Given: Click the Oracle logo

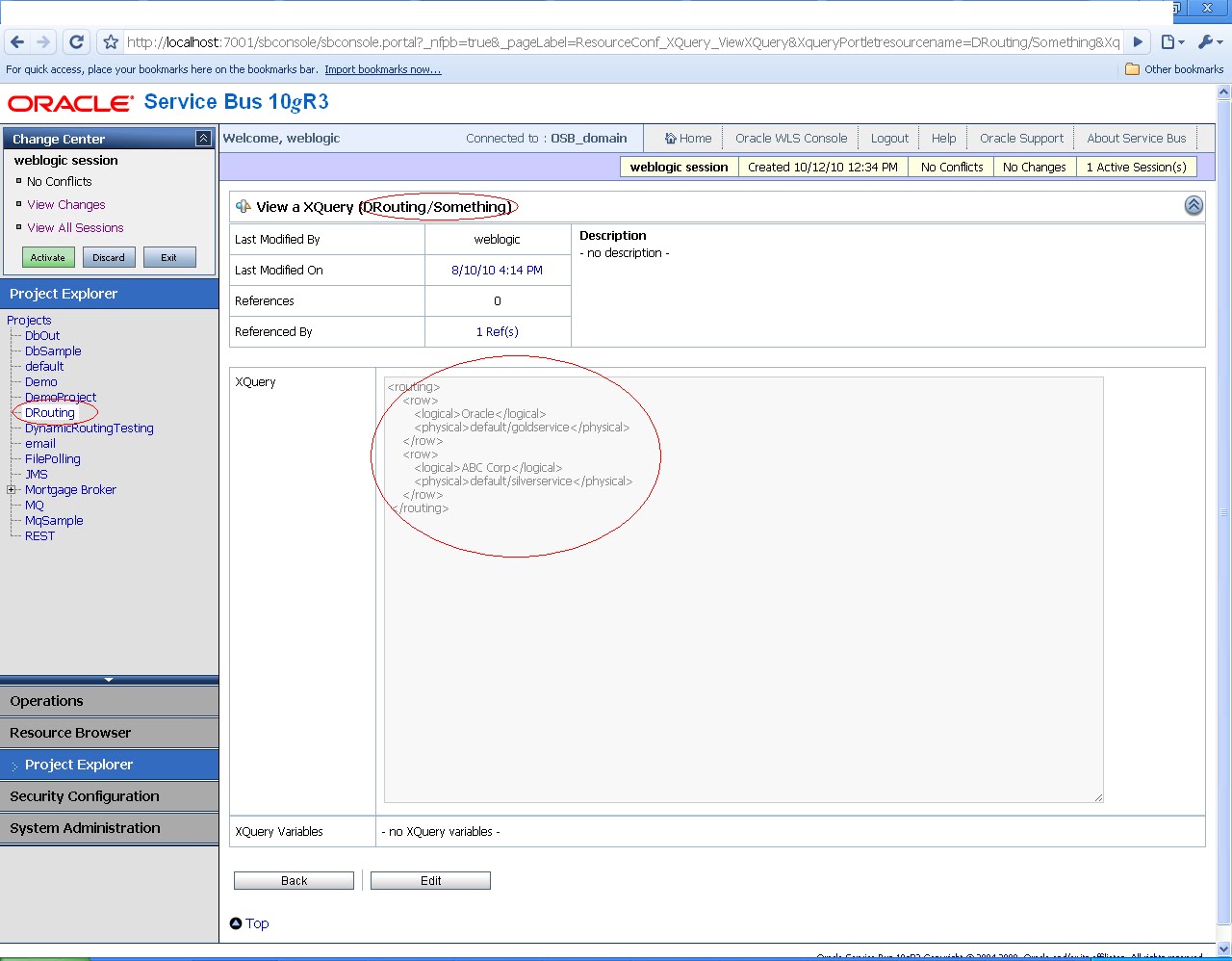Looking at the screenshot, I should [x=70, y=103].
